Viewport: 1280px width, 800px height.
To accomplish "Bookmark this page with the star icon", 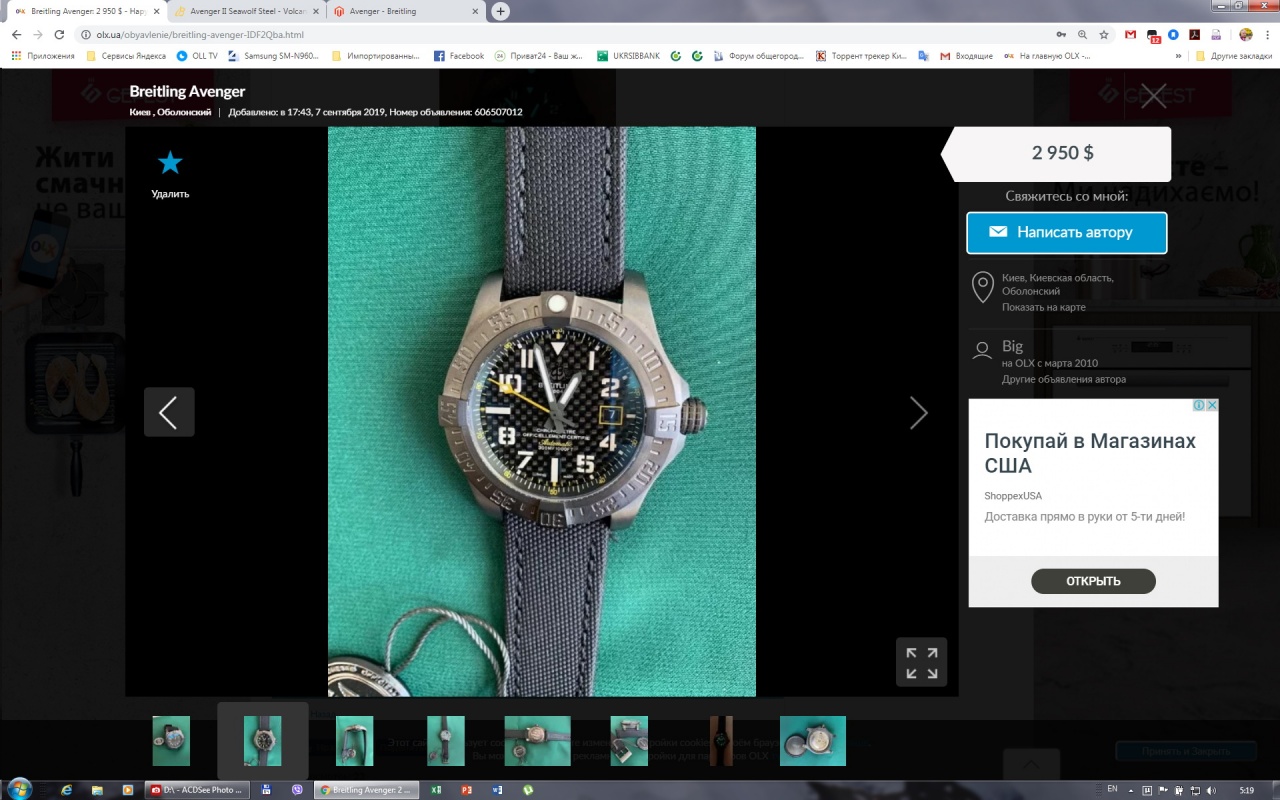I will (1104, 34).
